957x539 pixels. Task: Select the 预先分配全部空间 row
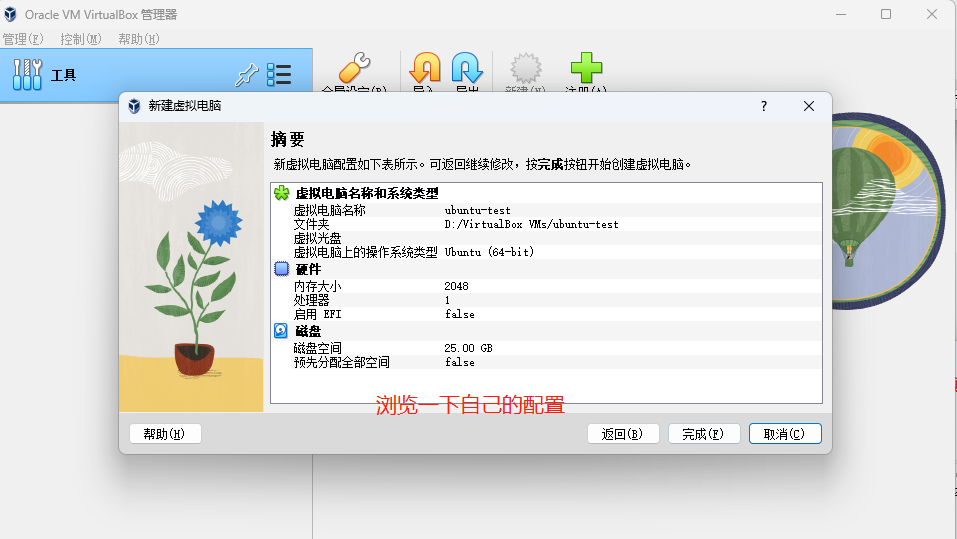tap(546, 363)
